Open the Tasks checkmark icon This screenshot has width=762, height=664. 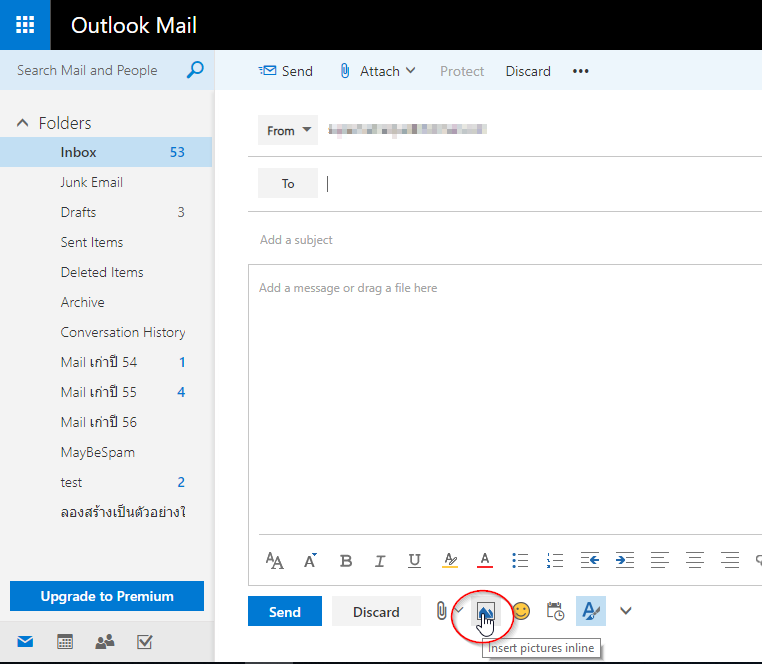144,642
